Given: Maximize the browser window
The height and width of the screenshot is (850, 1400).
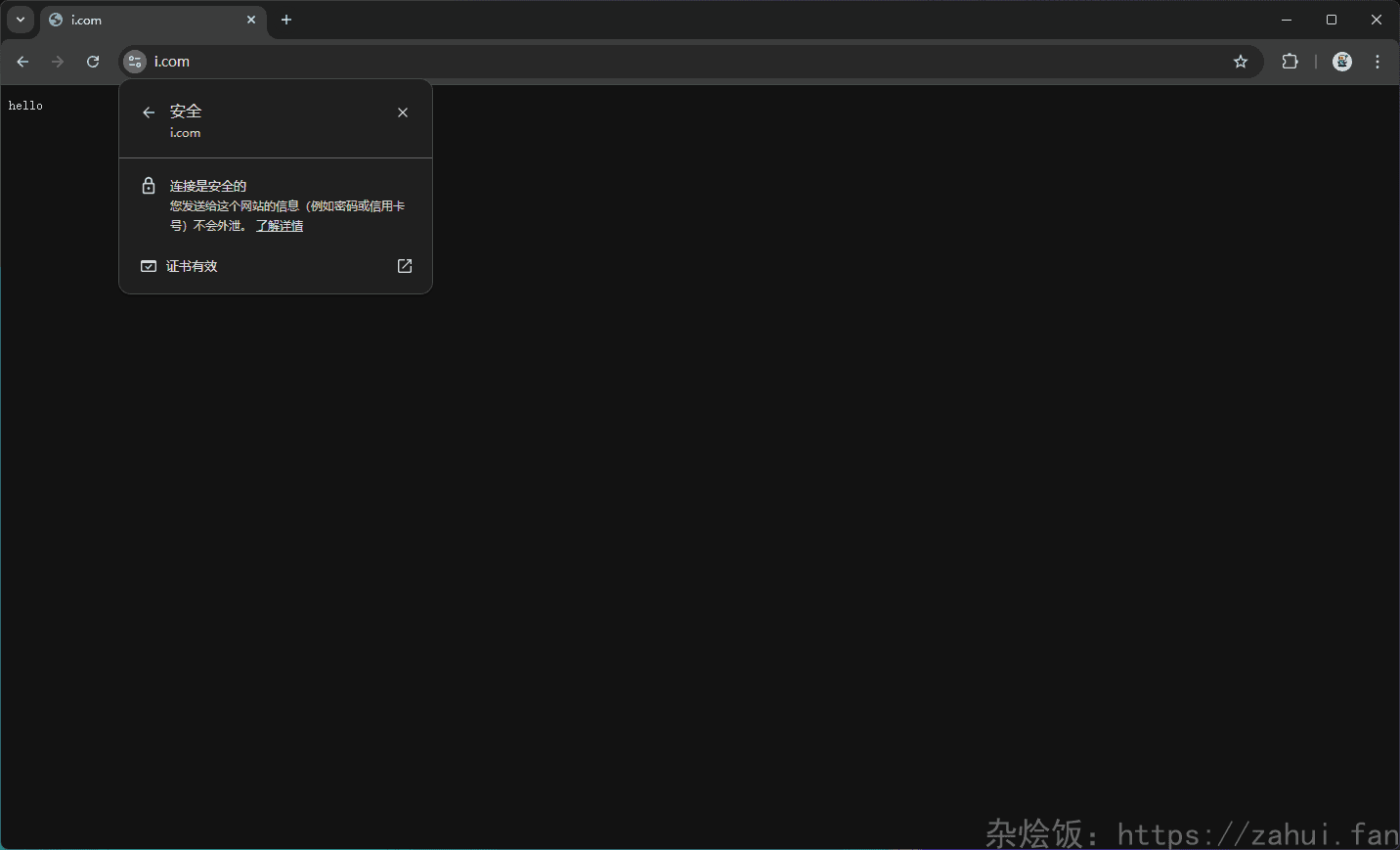Looking at the screenshot, I should coord(1332,20).
